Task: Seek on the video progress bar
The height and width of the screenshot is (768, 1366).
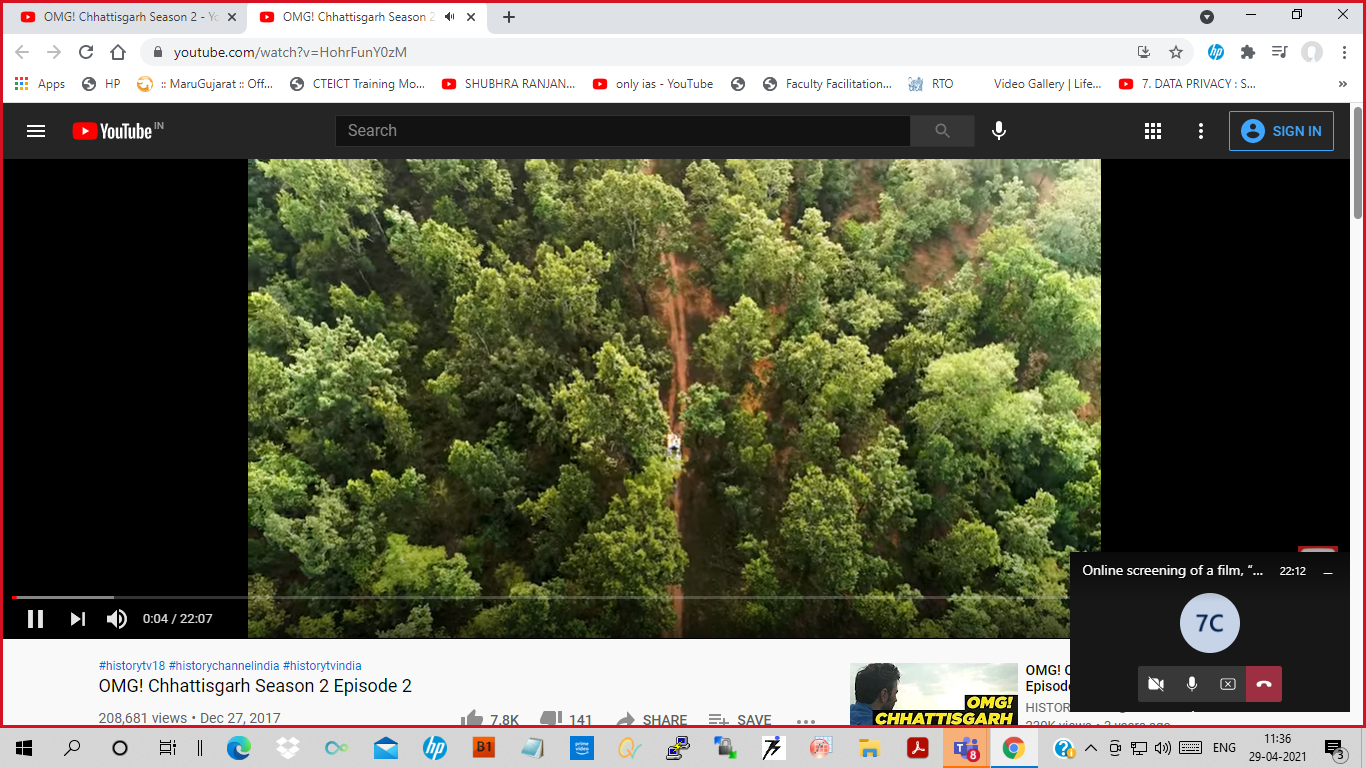Action: pyautogui.click(x=540, y=597)
